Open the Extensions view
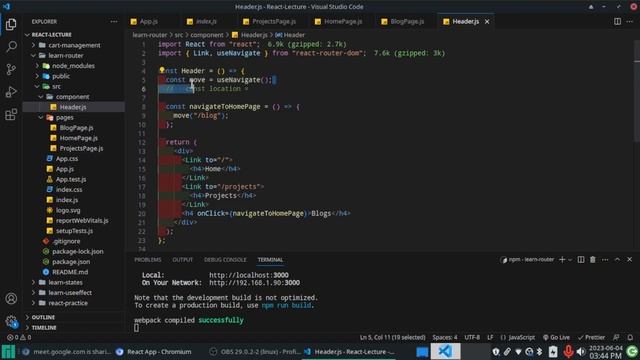This screenshot has height=360, width=640. coord(11,114)
